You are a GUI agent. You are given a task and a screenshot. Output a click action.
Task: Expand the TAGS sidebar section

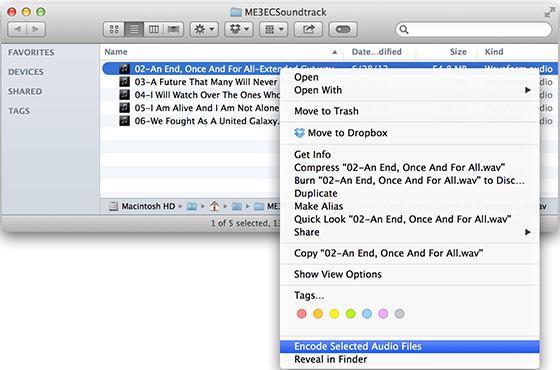click(x=19, y=111)
